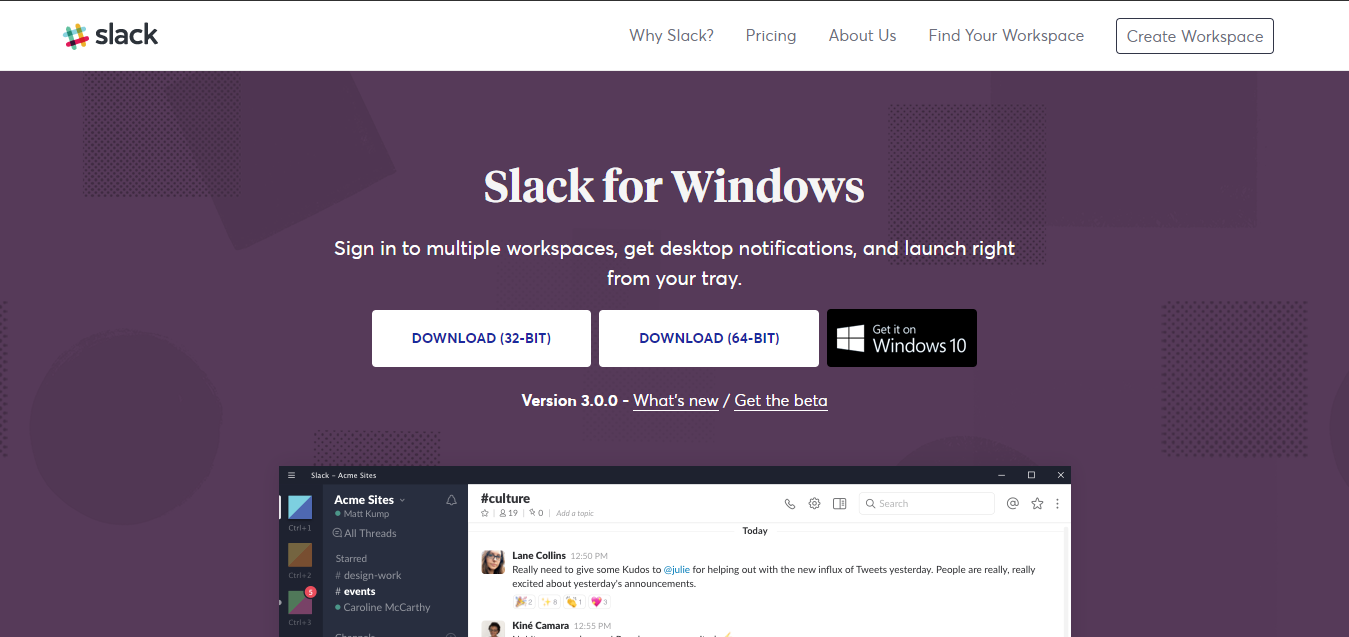Go to the Pricing page

[x=771, y=36]
